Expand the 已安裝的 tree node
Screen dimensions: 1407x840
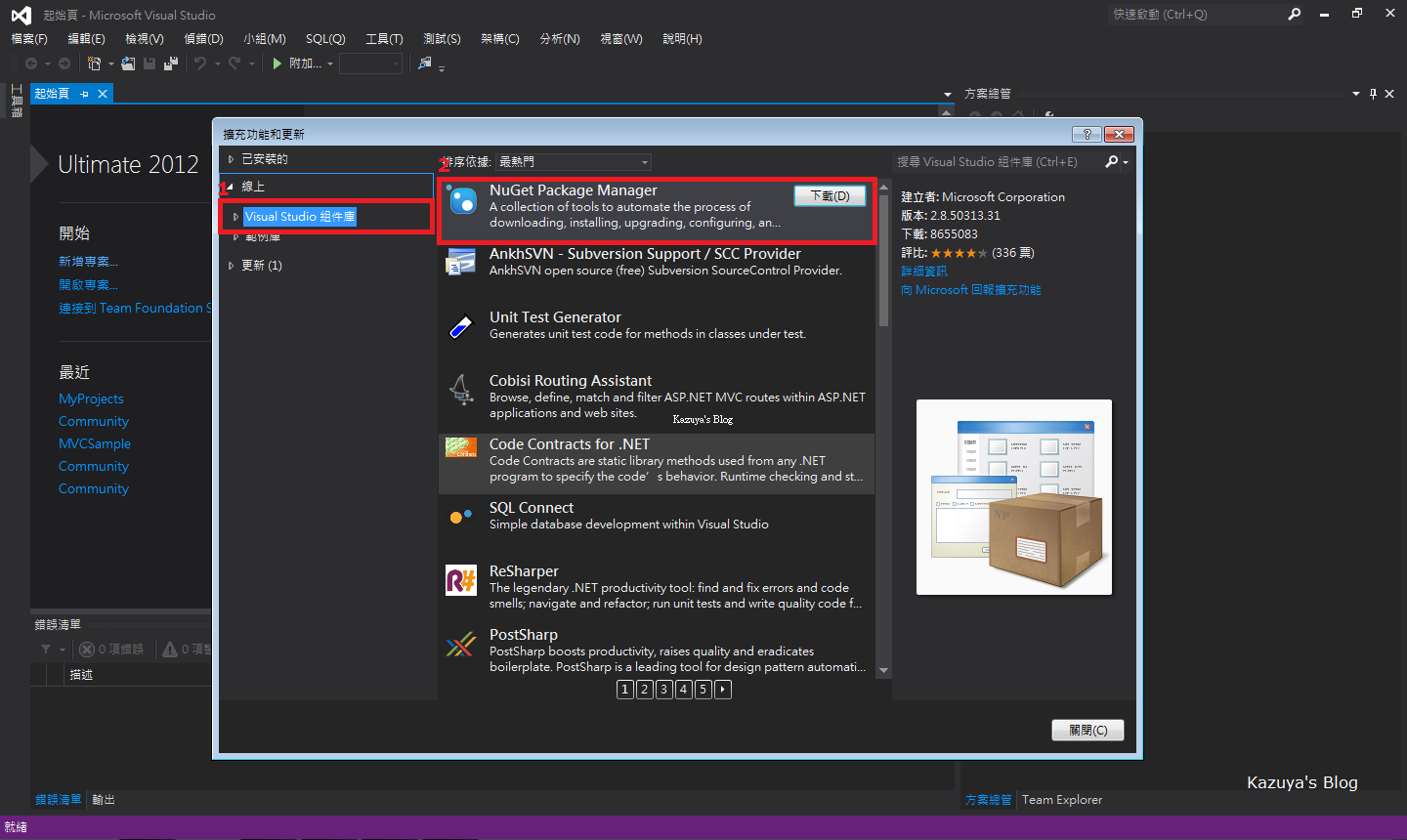click(232, 159)
